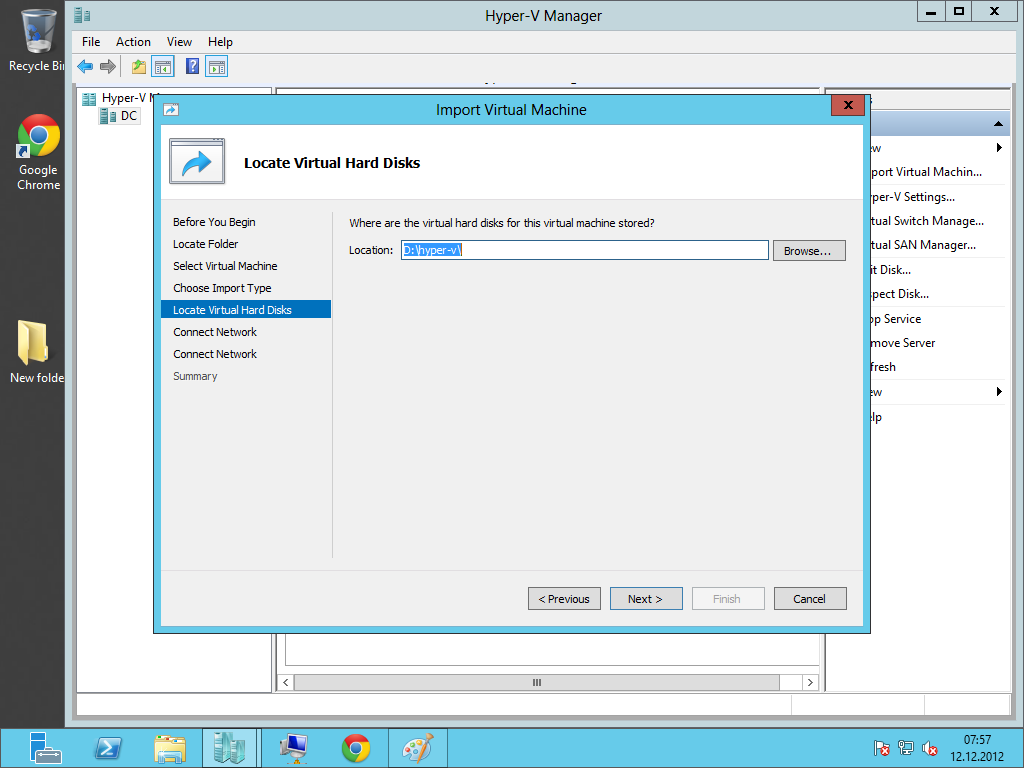
Task: Collapse the Actions pane section arrow
Action: pyautogui.click(x=998, y=124)
